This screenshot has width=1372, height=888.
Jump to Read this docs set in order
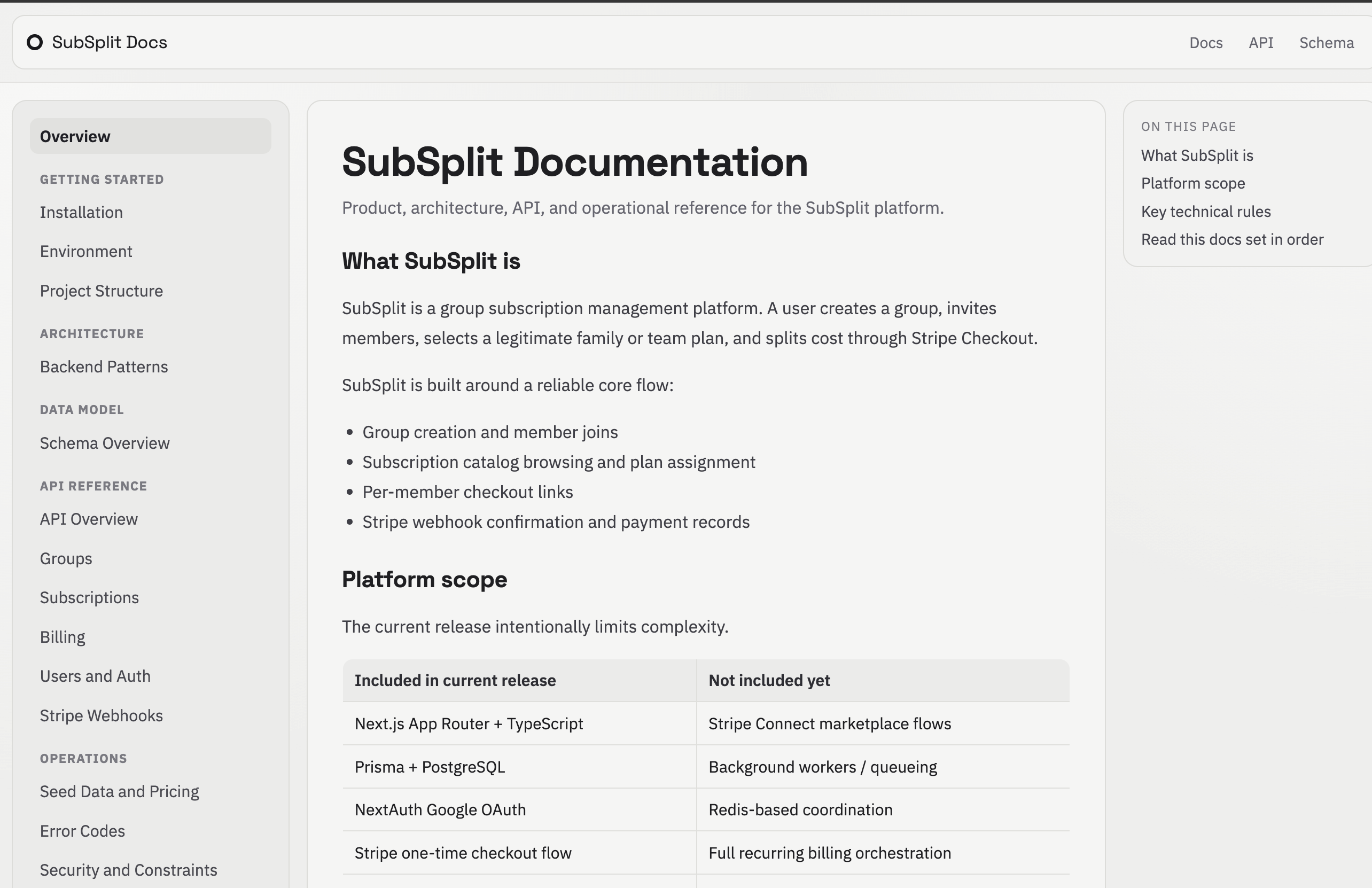1232,239
